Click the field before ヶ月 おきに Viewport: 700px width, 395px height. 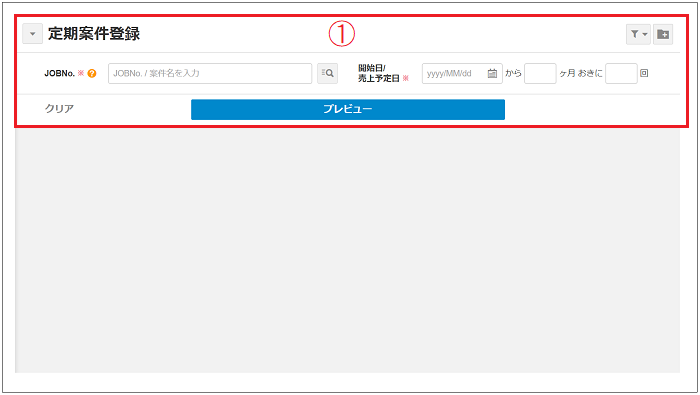(x=540, y=73)
